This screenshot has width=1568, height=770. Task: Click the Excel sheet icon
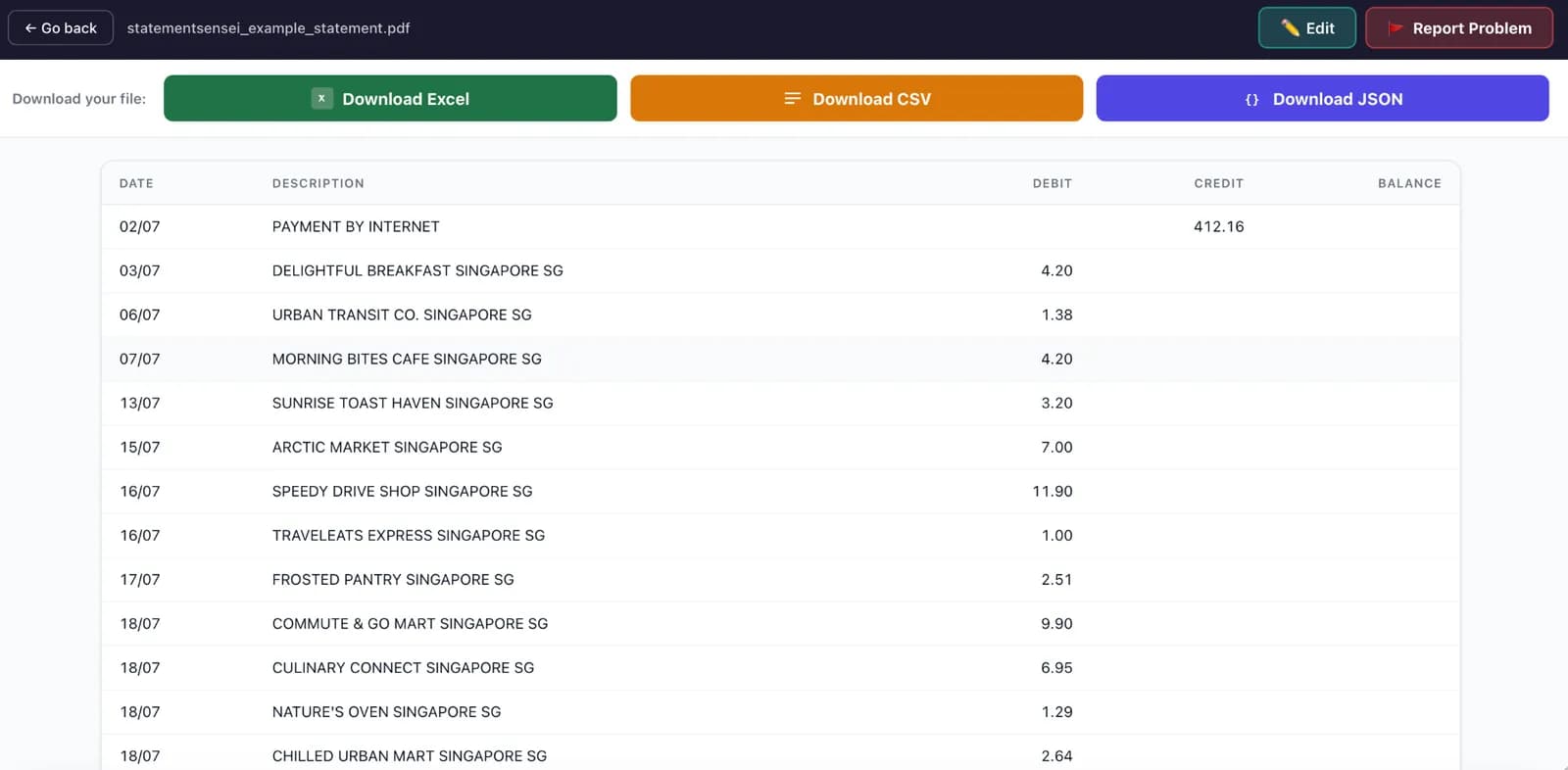[x=321, y=98]
